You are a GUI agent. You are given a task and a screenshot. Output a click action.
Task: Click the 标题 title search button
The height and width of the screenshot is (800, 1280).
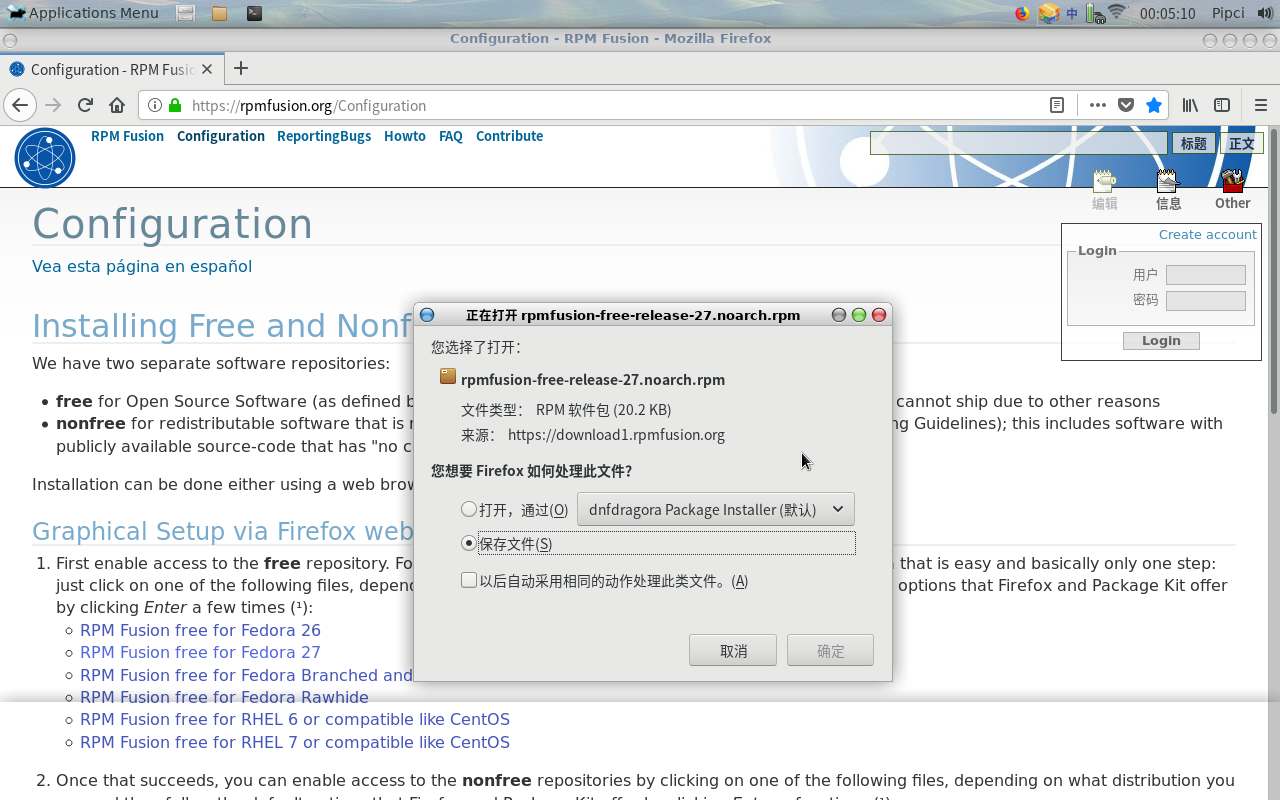point(1194,143)
